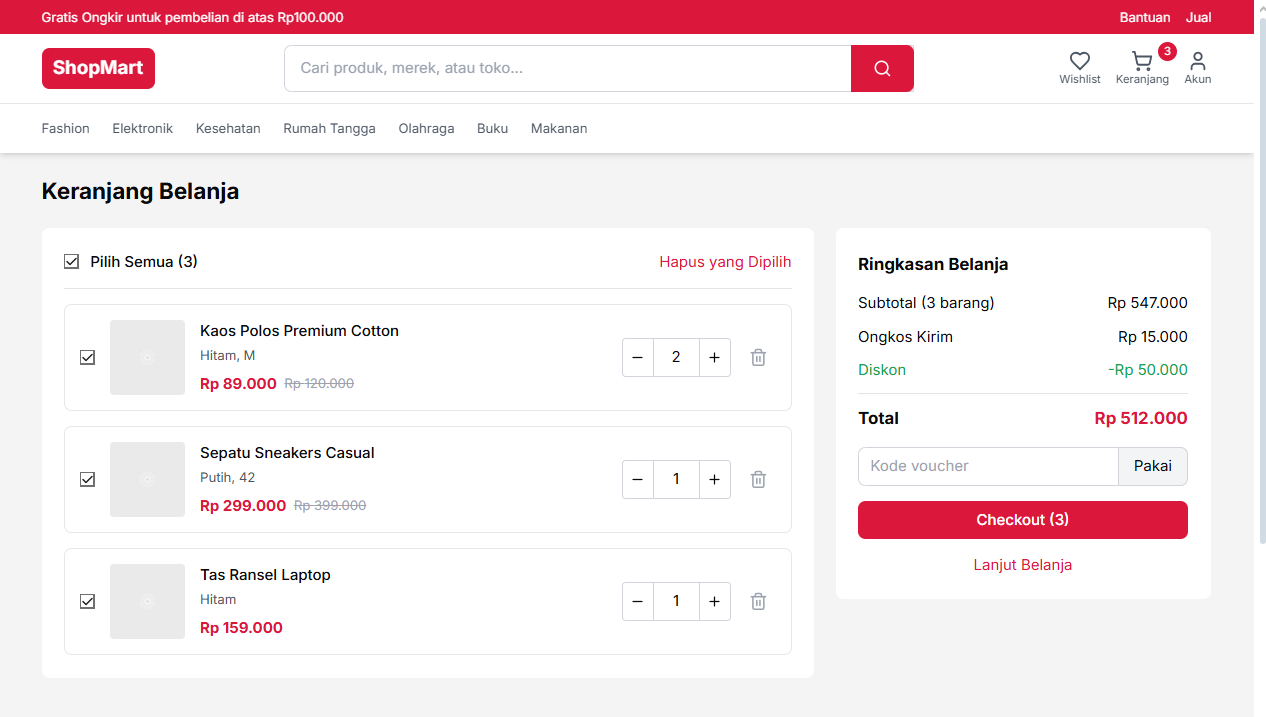This screenshot has width=1266, height=717.
Task: Increase quantity of Sepatu Sneakers Casual
Action: point(714,479)
